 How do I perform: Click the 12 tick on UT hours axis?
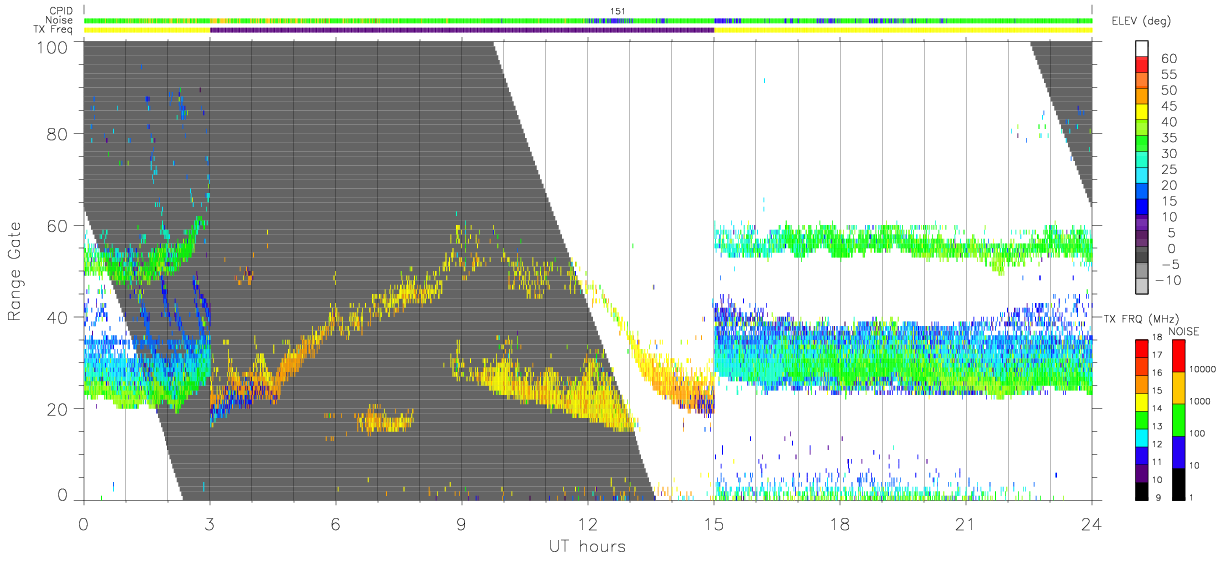pyautogui.click(x=588, y=524)
